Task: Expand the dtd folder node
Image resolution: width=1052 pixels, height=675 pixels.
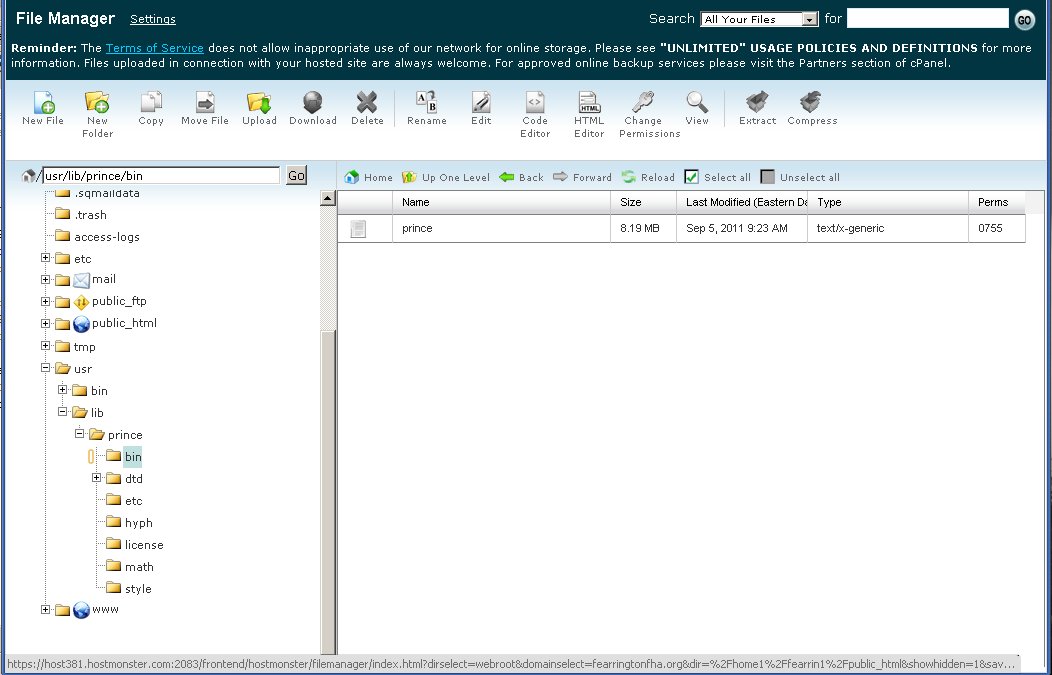Action: (x=97, y=478)
